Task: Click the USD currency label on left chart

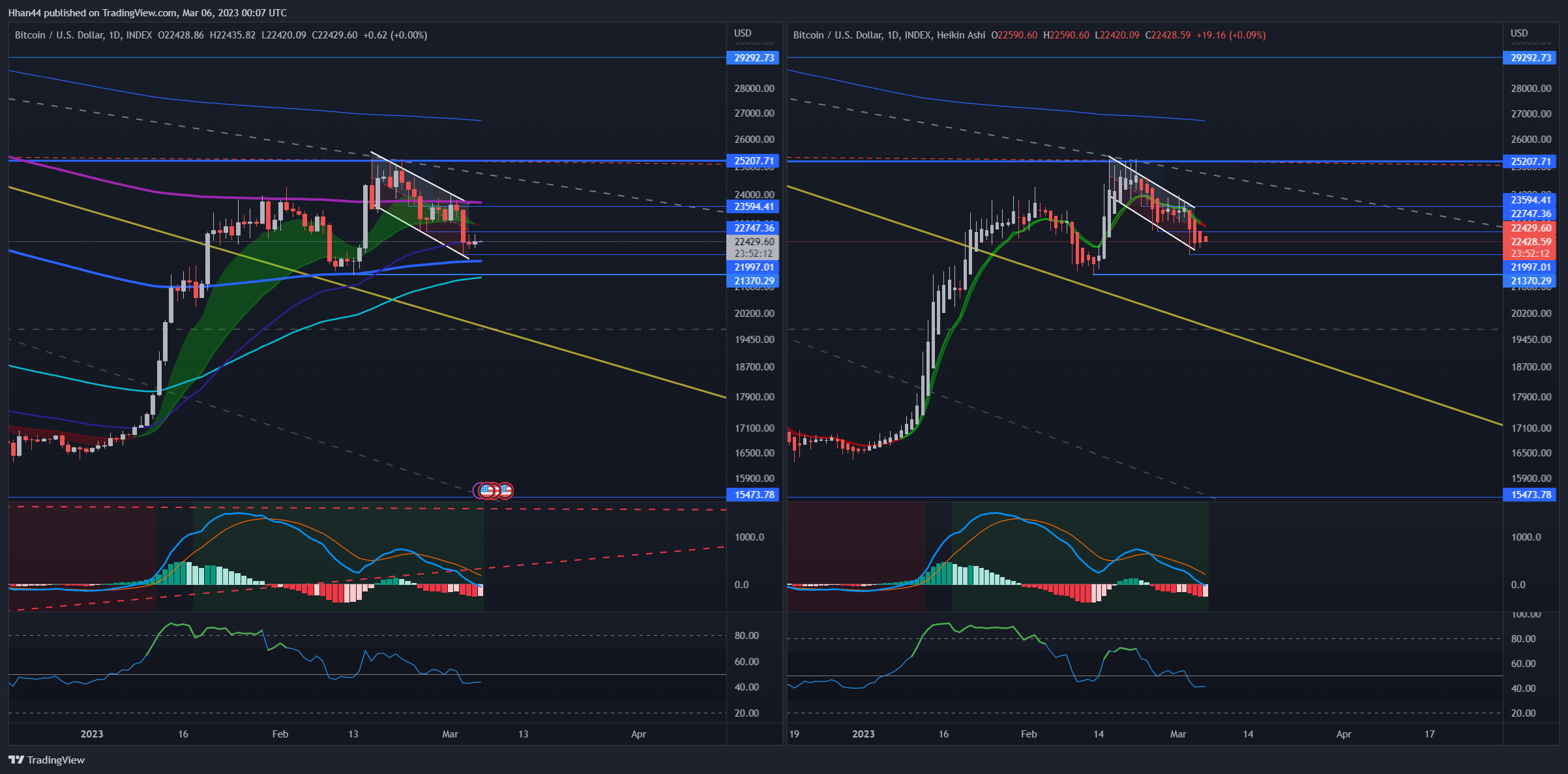Action: pos(743,33)
